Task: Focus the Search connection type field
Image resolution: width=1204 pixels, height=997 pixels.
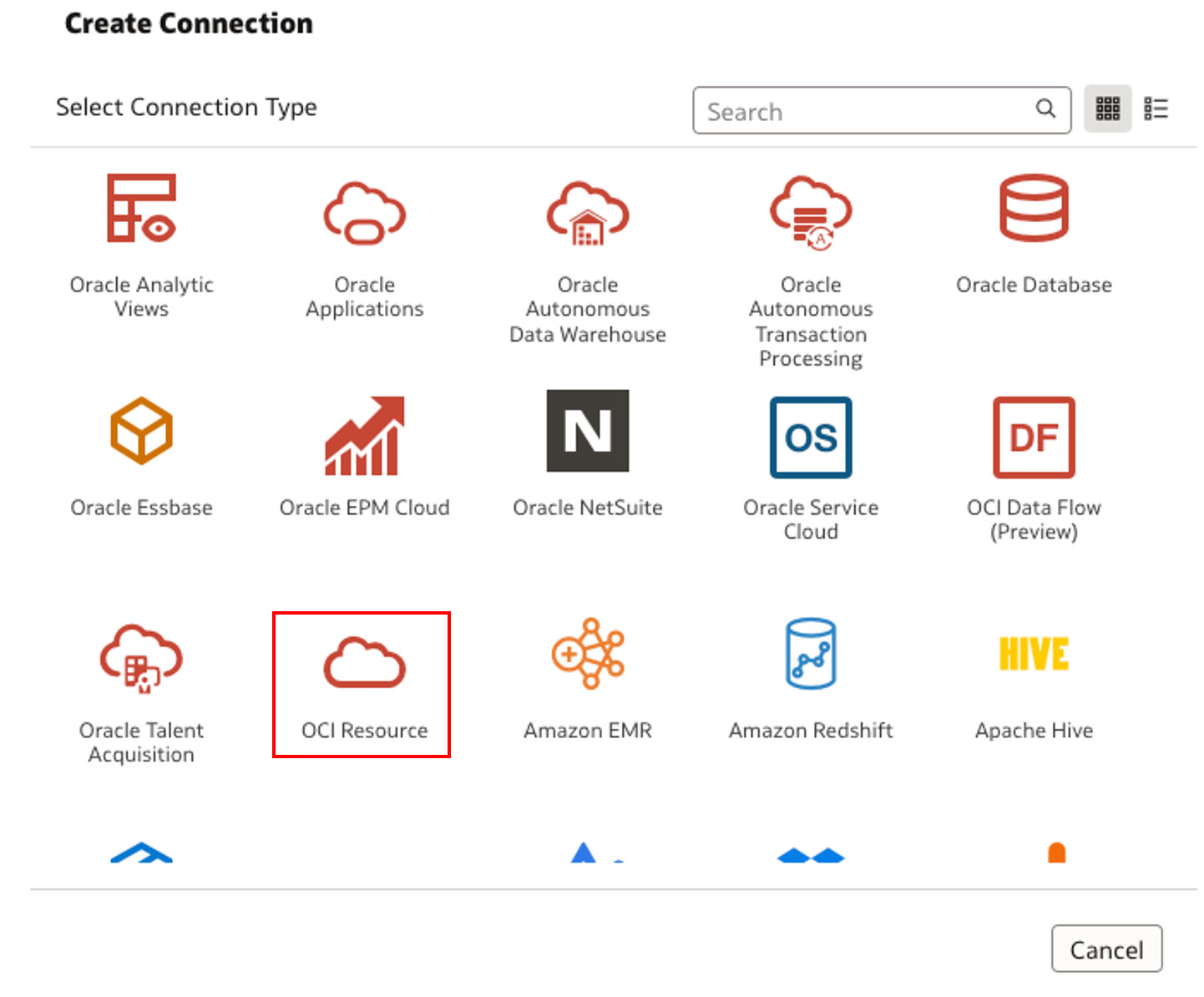Action: click(882, 110)
